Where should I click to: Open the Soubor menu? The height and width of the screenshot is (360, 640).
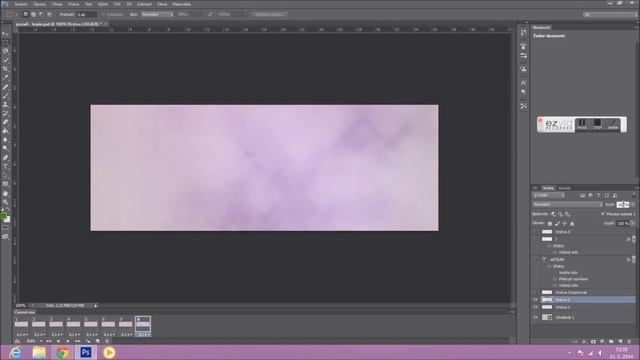pos(21,4)
